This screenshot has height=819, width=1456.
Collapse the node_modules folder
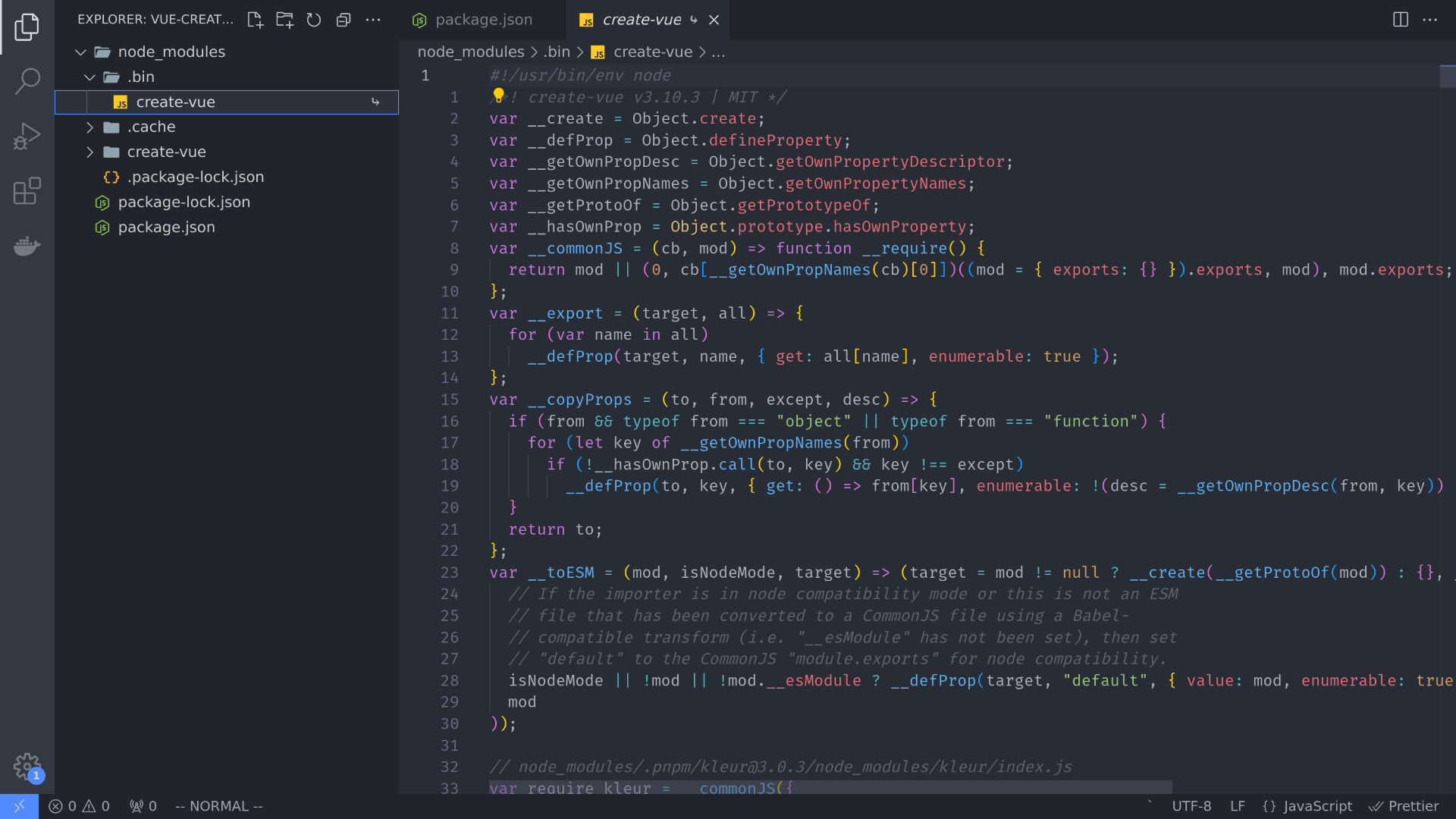[x=80, y=52]
